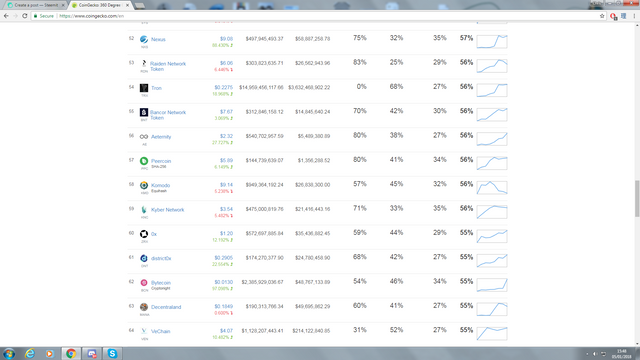The height and width of the screenshot is (360, 640).
Task: Open the media player taskbar icon
Action: [50, 353]
